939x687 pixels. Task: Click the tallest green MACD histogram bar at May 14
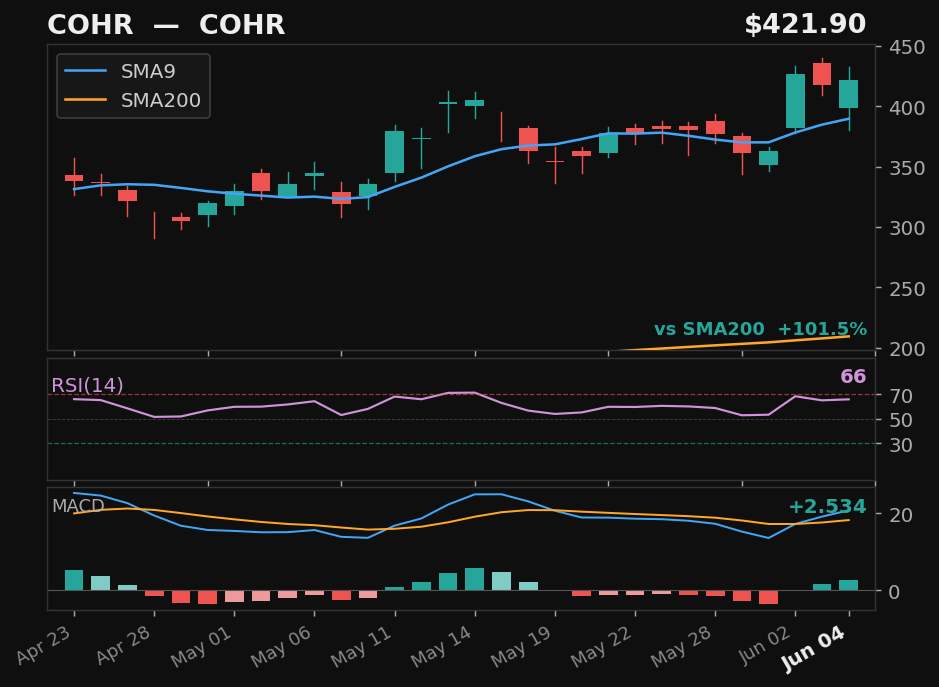(474, 579)
